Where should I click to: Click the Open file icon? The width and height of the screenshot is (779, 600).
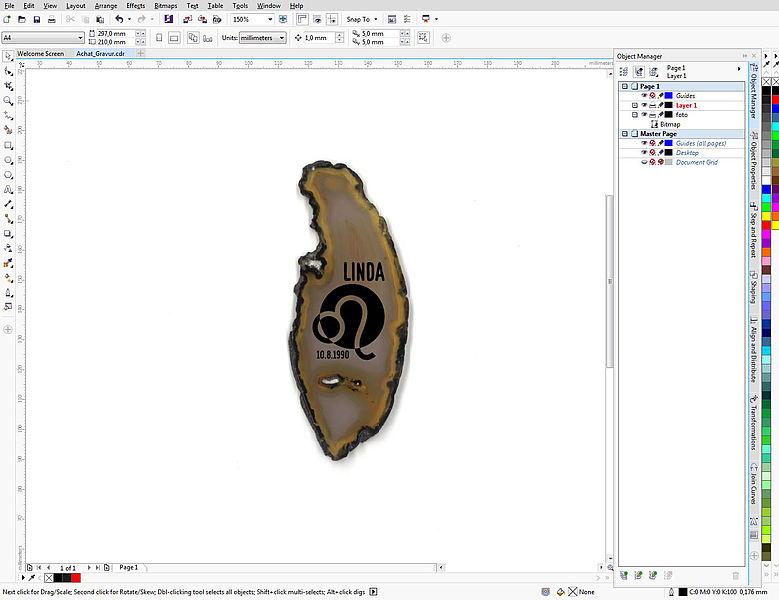(22, 19)
